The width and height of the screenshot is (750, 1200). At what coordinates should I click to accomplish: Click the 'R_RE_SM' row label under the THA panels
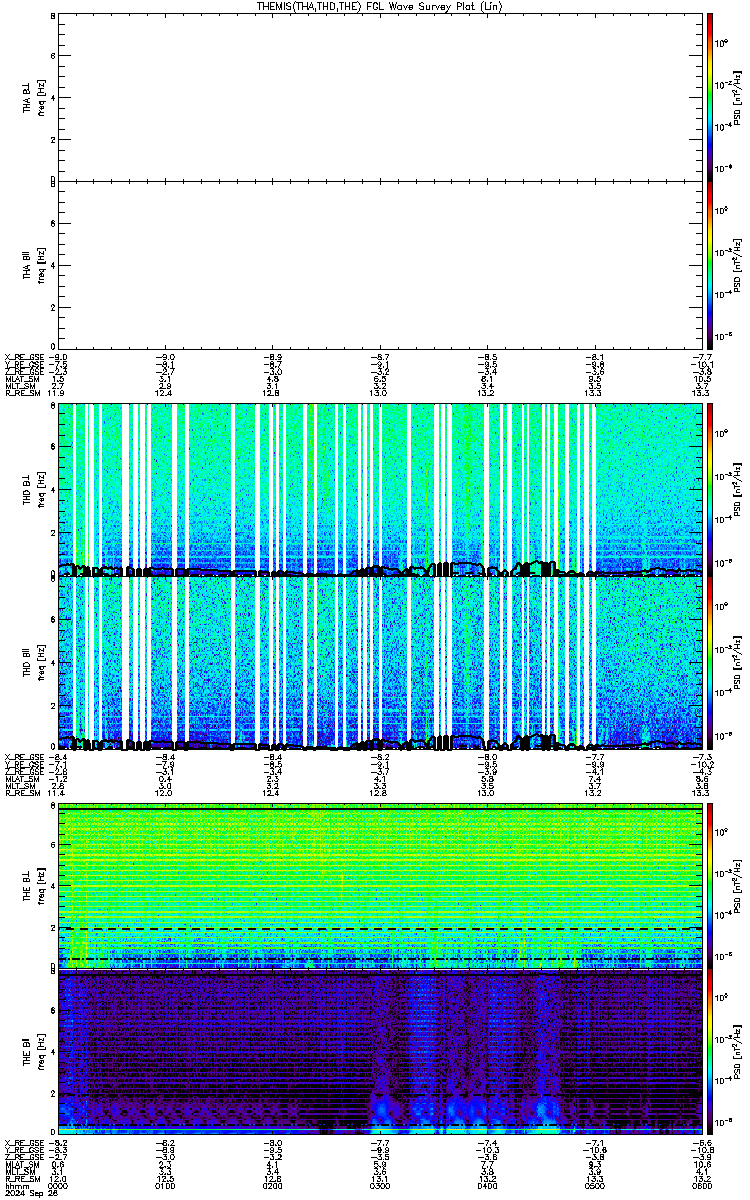point(21,393)
